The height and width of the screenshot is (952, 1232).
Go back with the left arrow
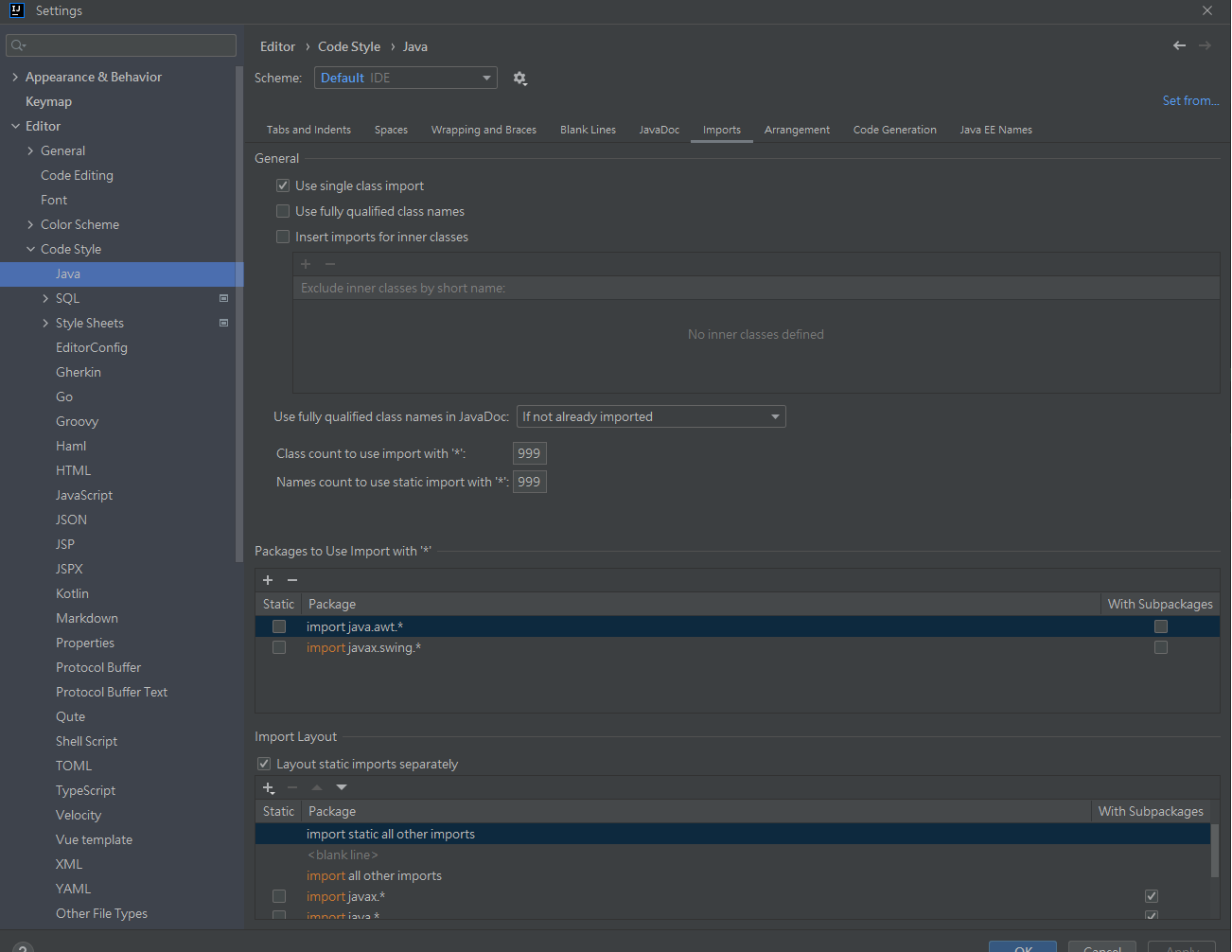1179,45
